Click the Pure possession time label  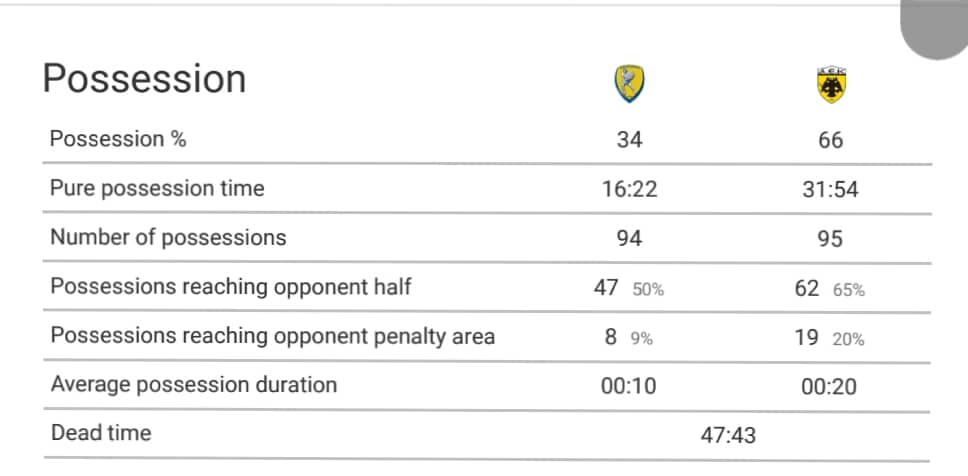point(157,188)
